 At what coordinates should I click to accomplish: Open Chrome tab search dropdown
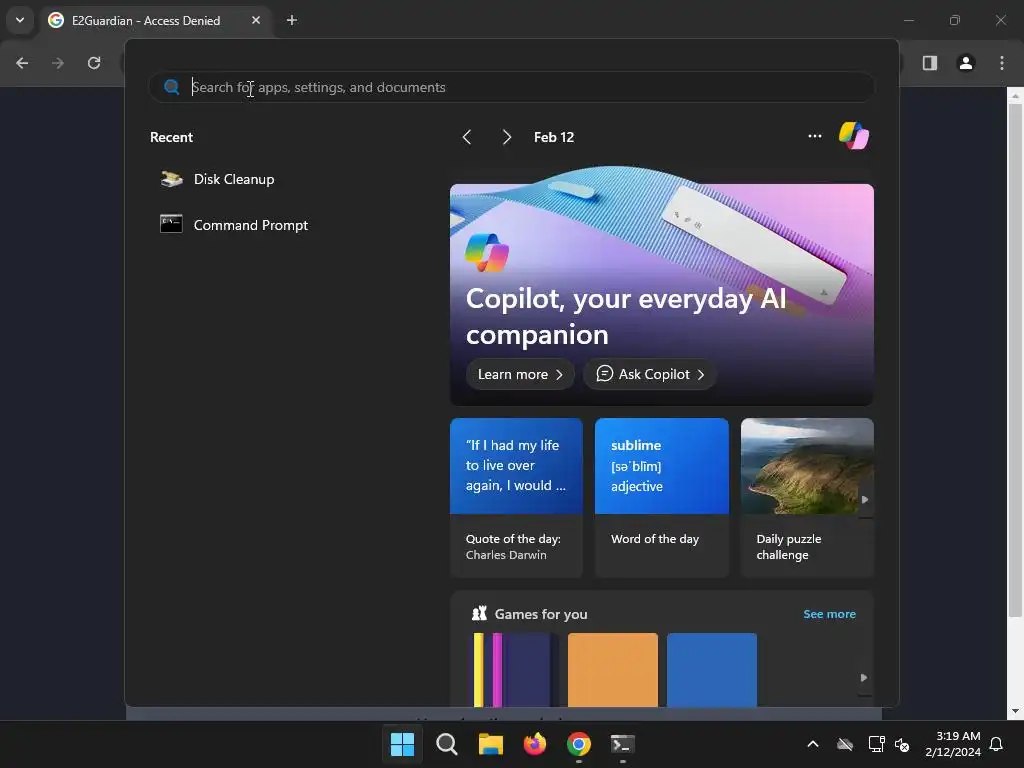click(x=20, y=20)
